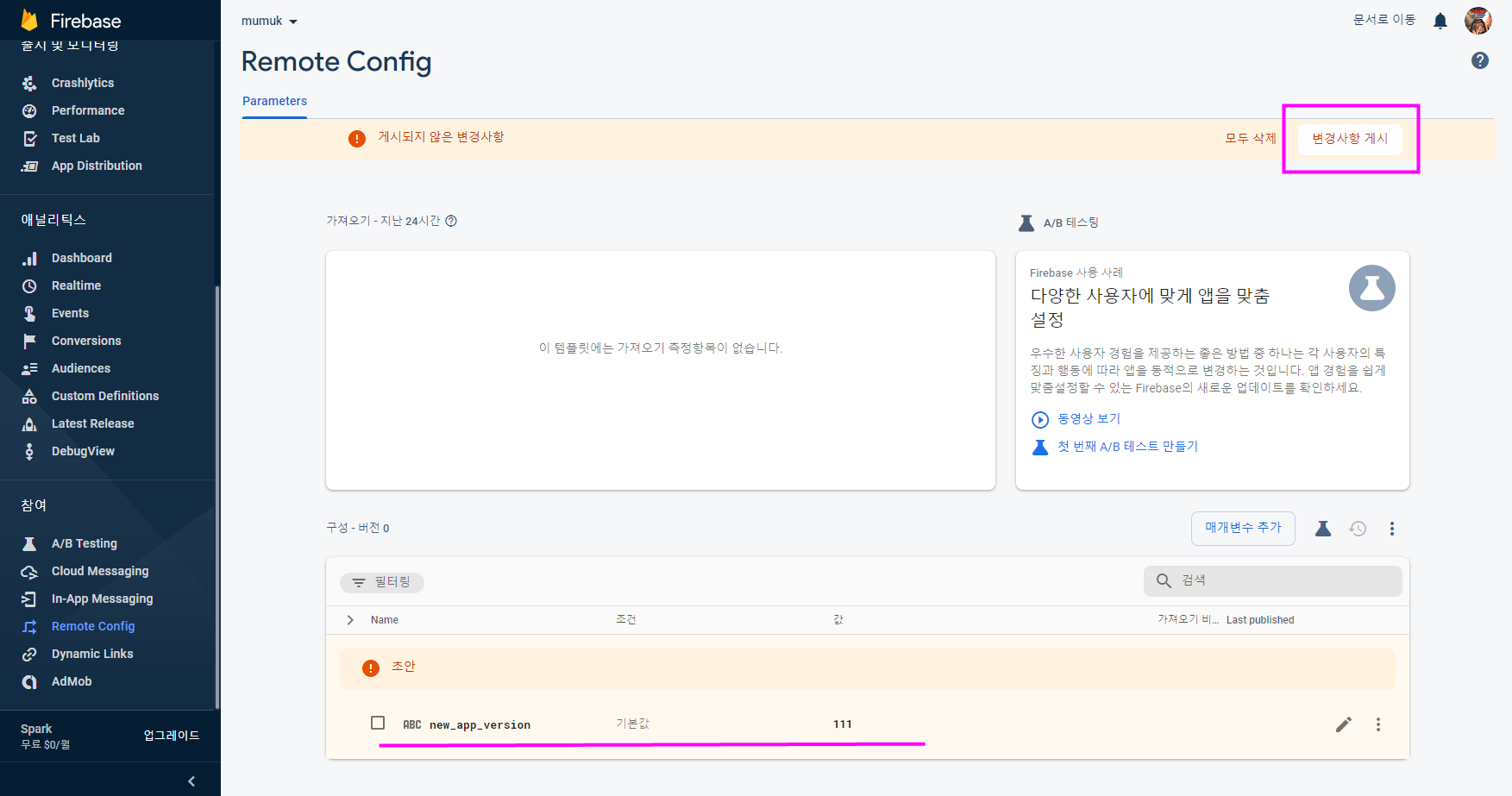Sort by the Name column header
1512x796 pixels.
click(385, 620)
